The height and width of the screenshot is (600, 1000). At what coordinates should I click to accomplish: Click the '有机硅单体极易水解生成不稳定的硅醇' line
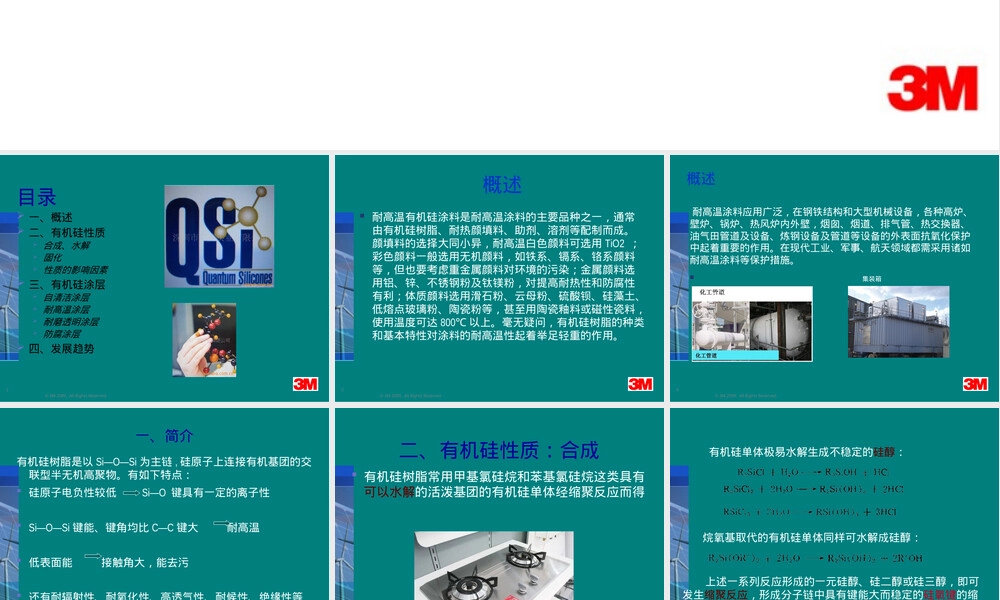806,452
